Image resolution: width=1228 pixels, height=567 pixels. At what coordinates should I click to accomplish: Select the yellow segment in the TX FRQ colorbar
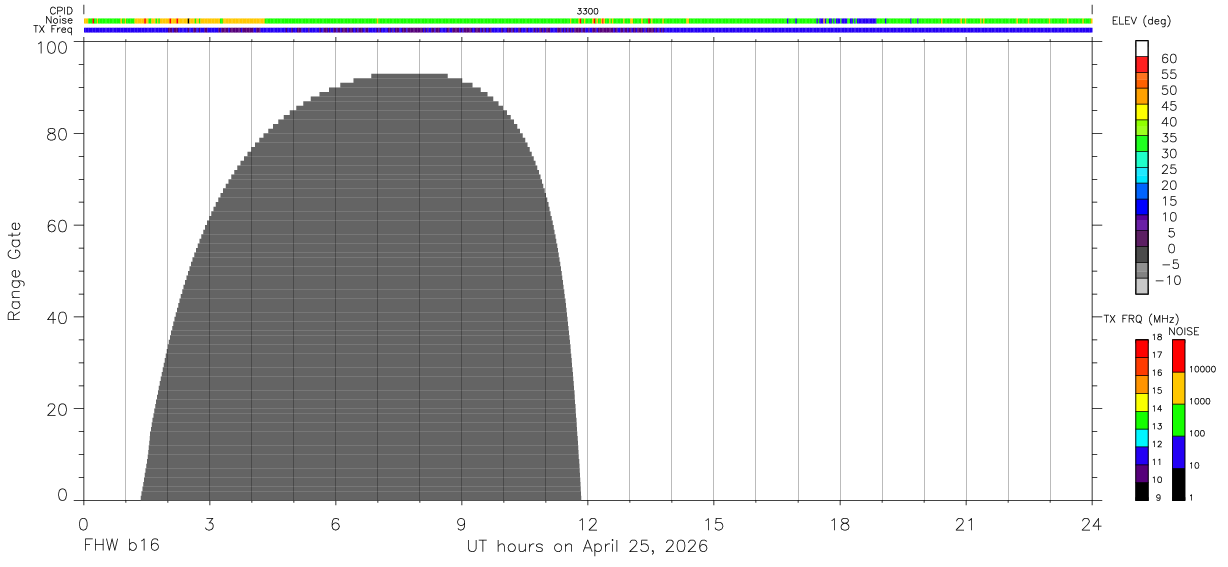(x=1142, y=402)
